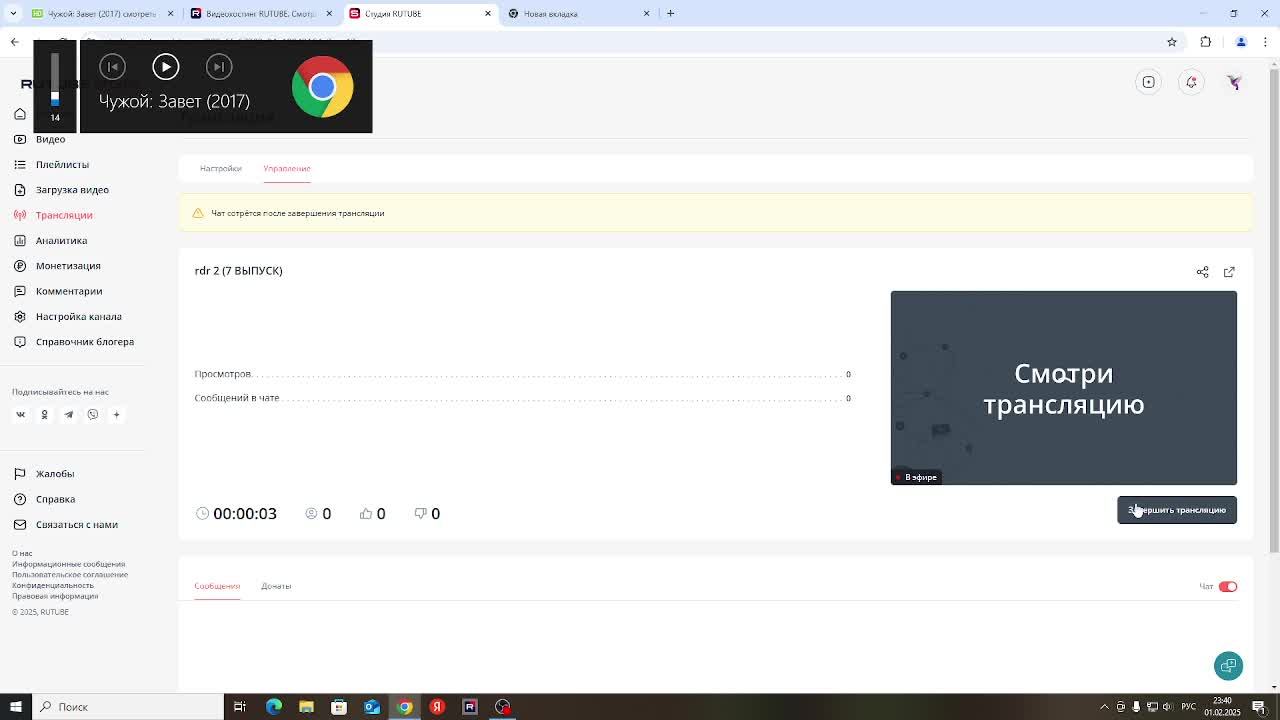Click the ruble icon beside Монетизация
The image size is (1280, 720).
tap(20, 266)
